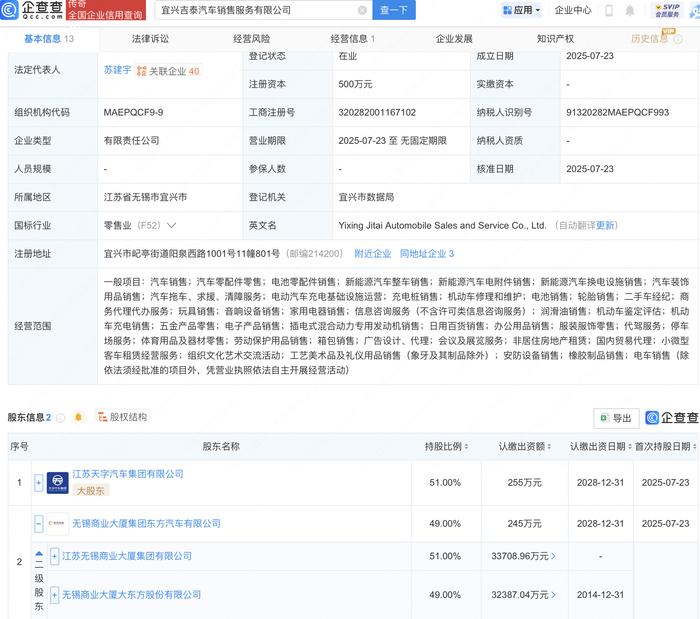Image resolution: width=700 pixels, height=619 pixels.
Task: Click 江苏天宇汽车集团 logo thumbnail
Action: [58, 482]
